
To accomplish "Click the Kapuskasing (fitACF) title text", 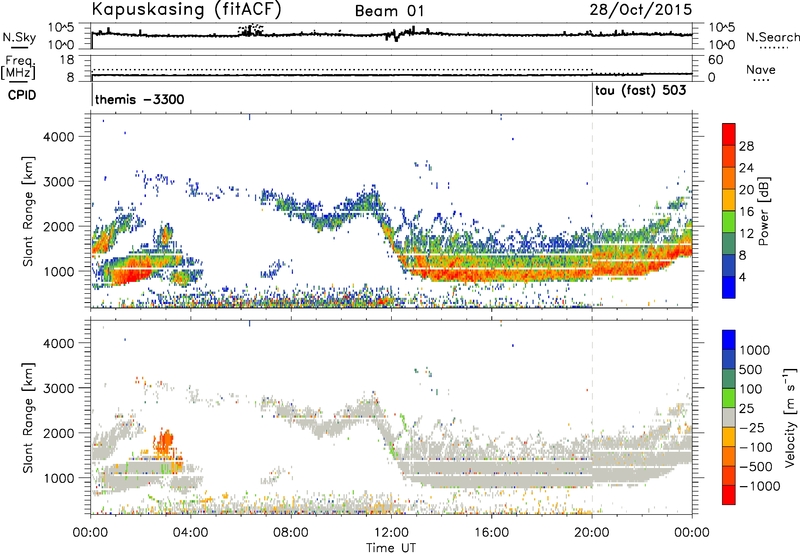I will pos(186,9).
